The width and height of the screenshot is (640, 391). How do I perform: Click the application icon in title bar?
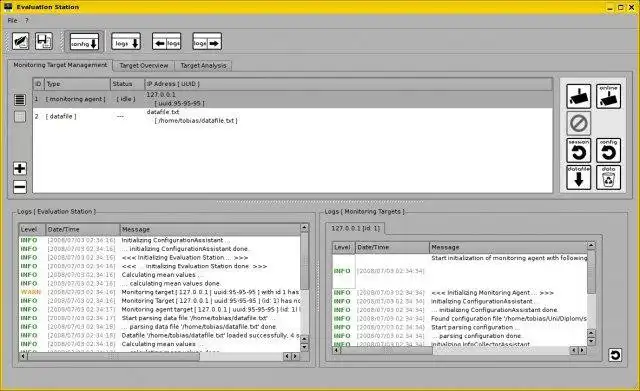click(8, 7)
